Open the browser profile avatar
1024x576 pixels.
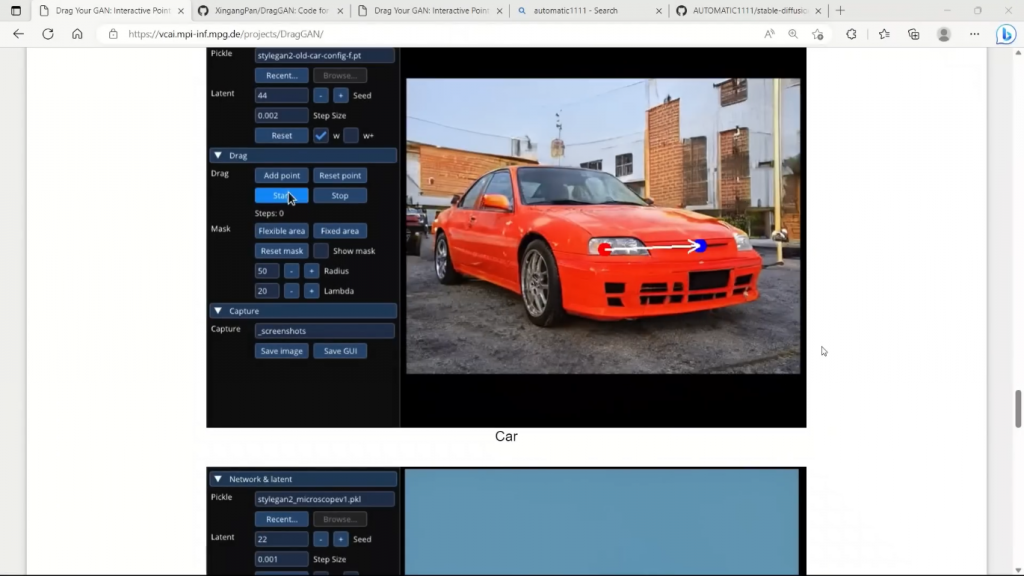click(x=943, y=33)
